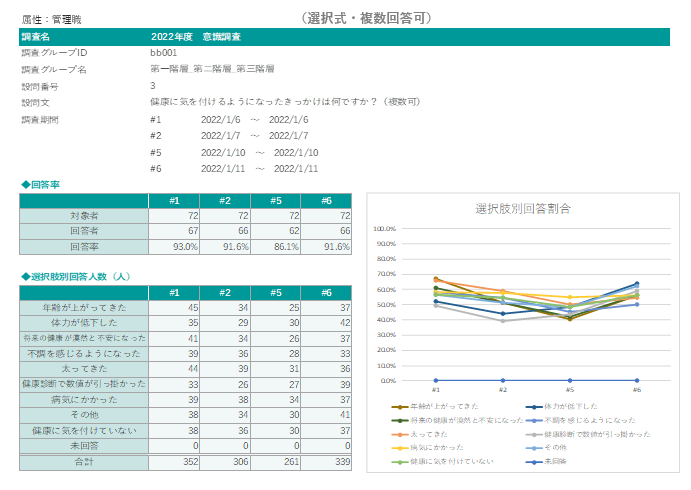The width and height of the screenshot is (691, 490).
Task: Click the 2022年度 意識調査 survey title
Action: 196,37
